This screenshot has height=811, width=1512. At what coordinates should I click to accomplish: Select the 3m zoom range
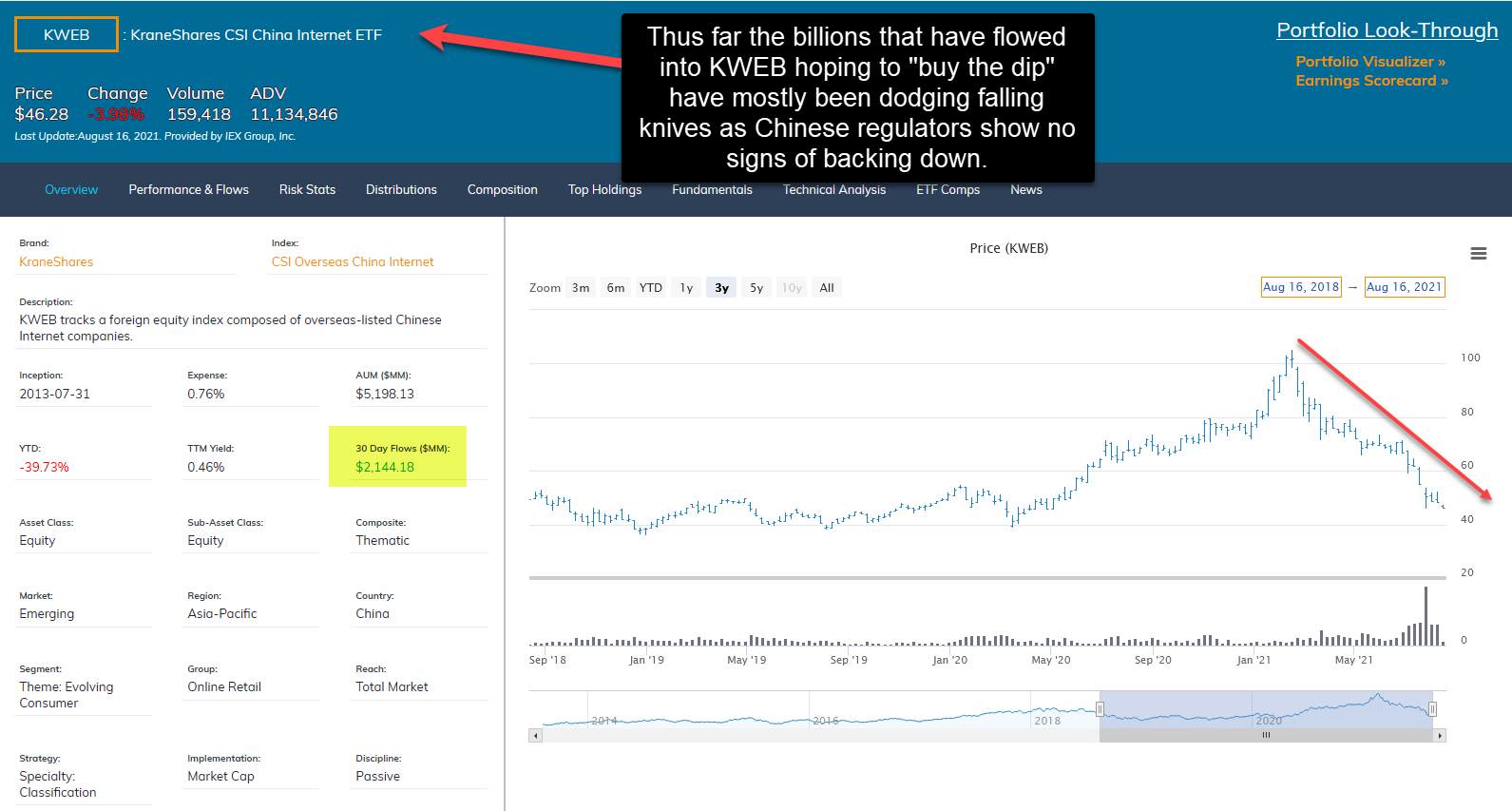[x=581, y=288]
